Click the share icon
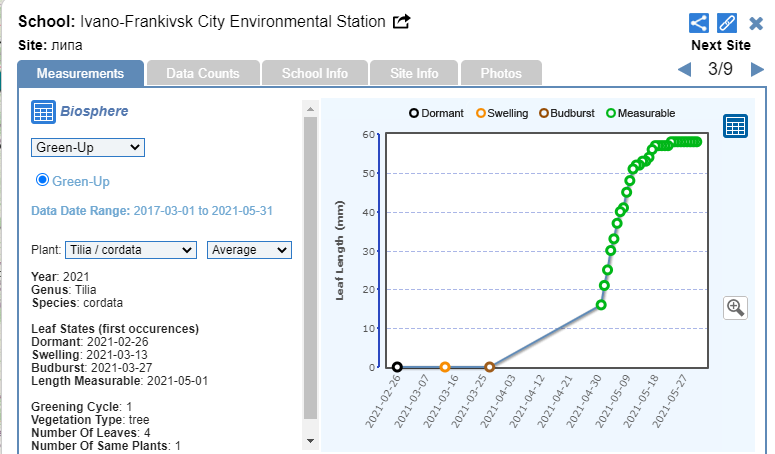The width and height of the screenshot is (775, 454). [x=700, y=23]
